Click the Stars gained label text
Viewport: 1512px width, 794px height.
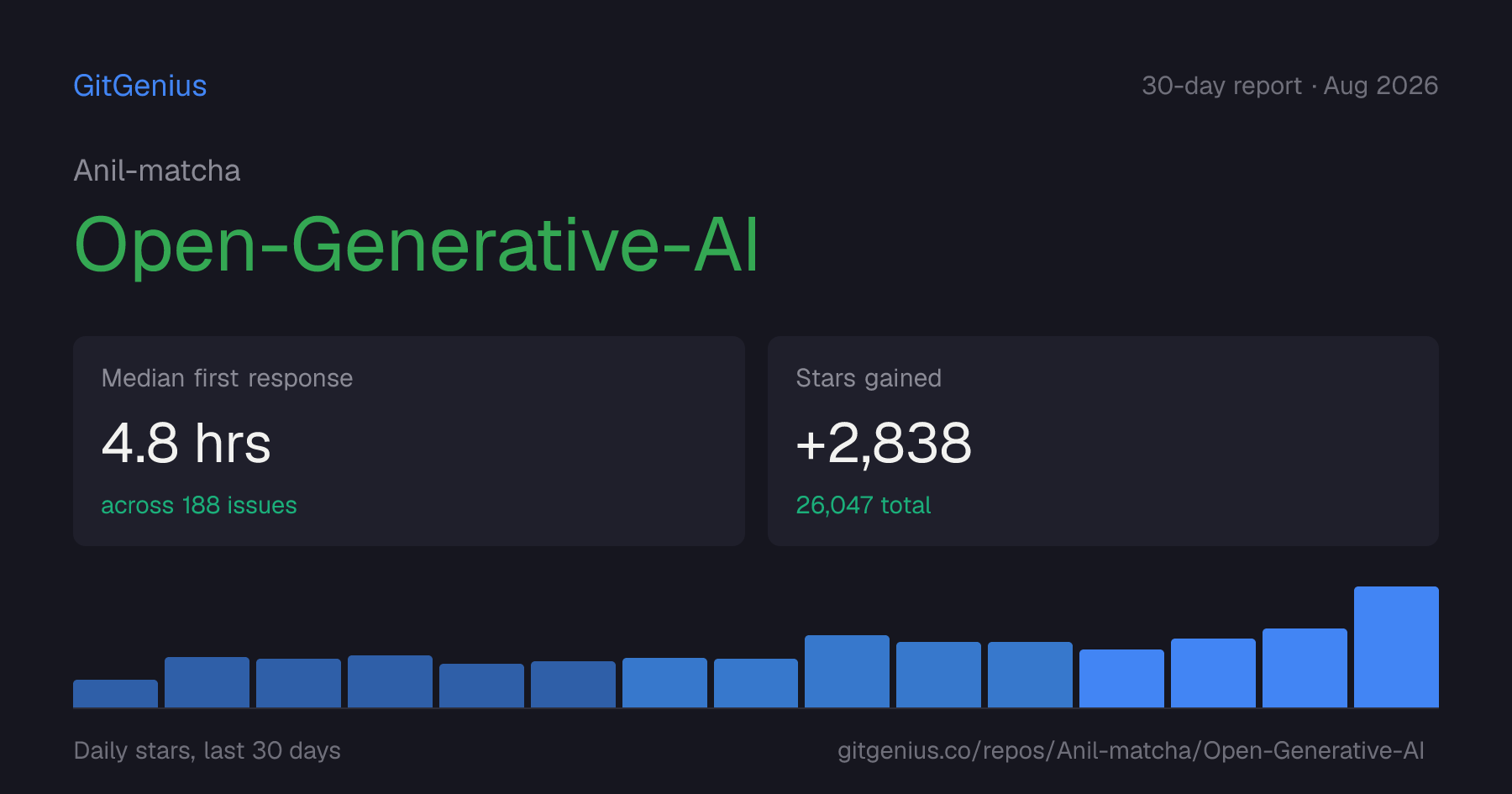pos(869,378)
